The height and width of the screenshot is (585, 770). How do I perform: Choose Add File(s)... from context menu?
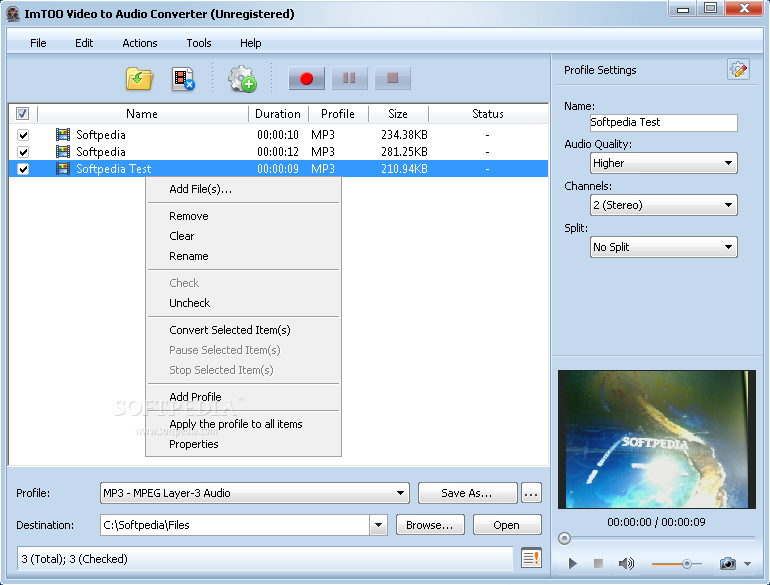(244, 189)
